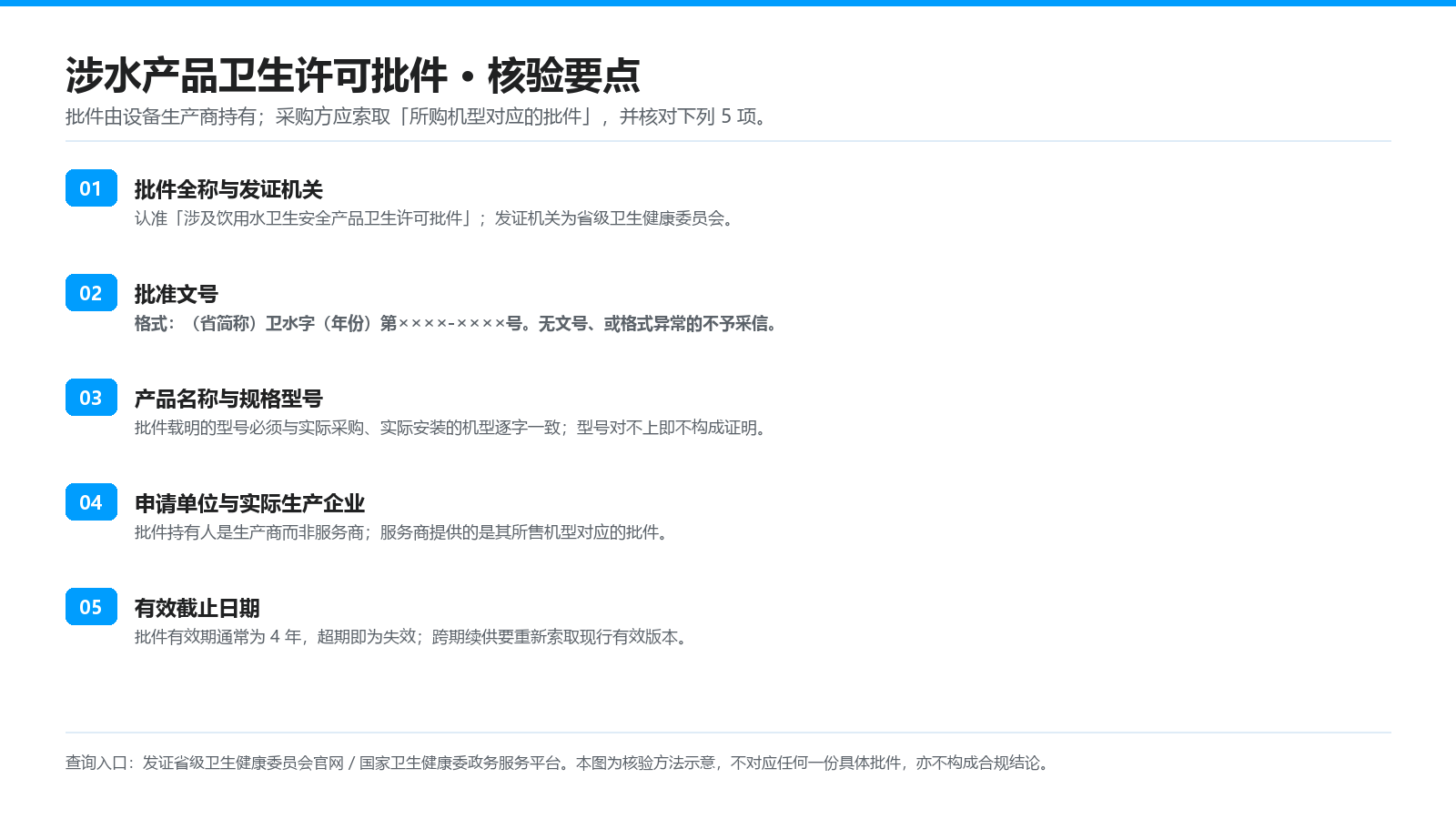Screen dimensions: 1456x819
Task: Select the heading 有效截止日期
Action: click(x=197, y=608)
